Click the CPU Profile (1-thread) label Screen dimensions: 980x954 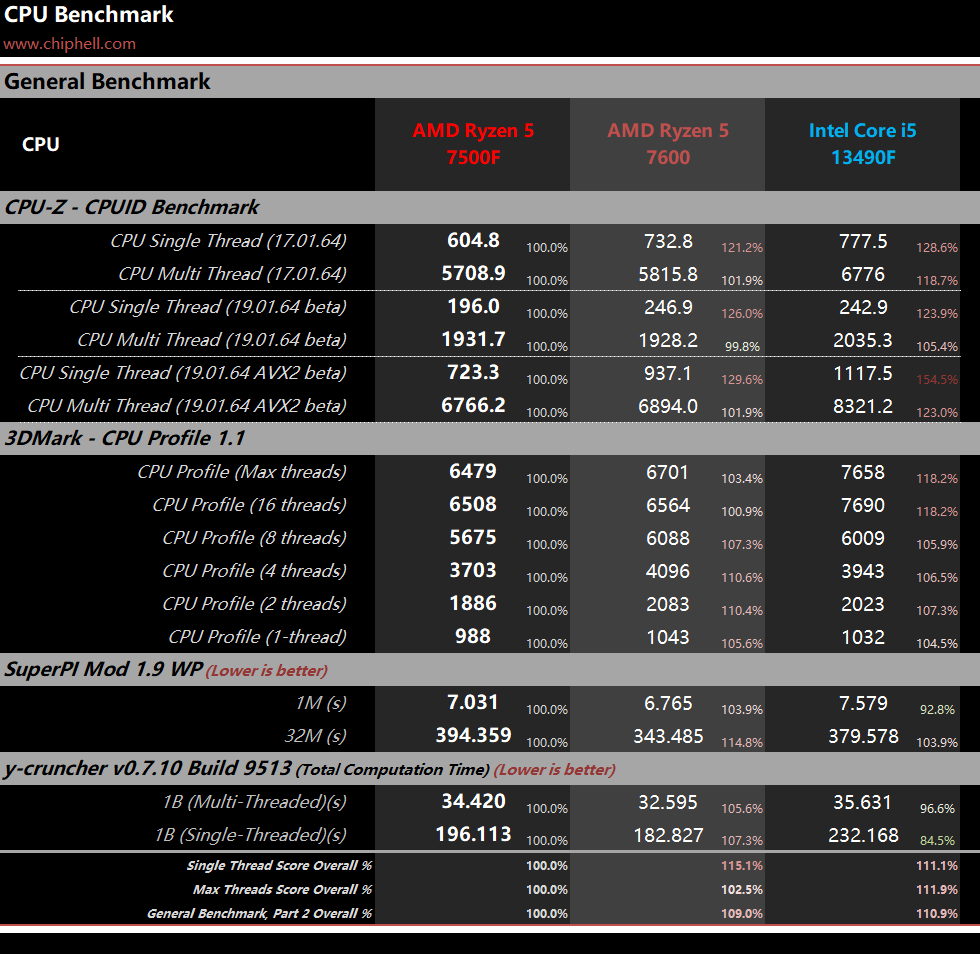tap(258, 638)
